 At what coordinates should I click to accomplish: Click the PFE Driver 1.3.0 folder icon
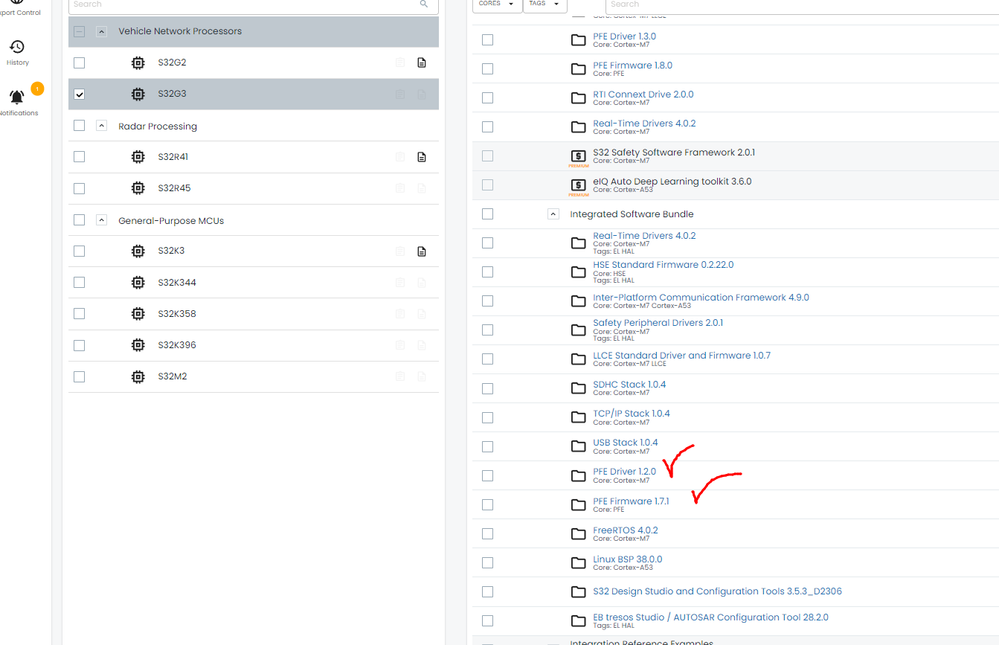pyautogui.click(x=578, y=40)
